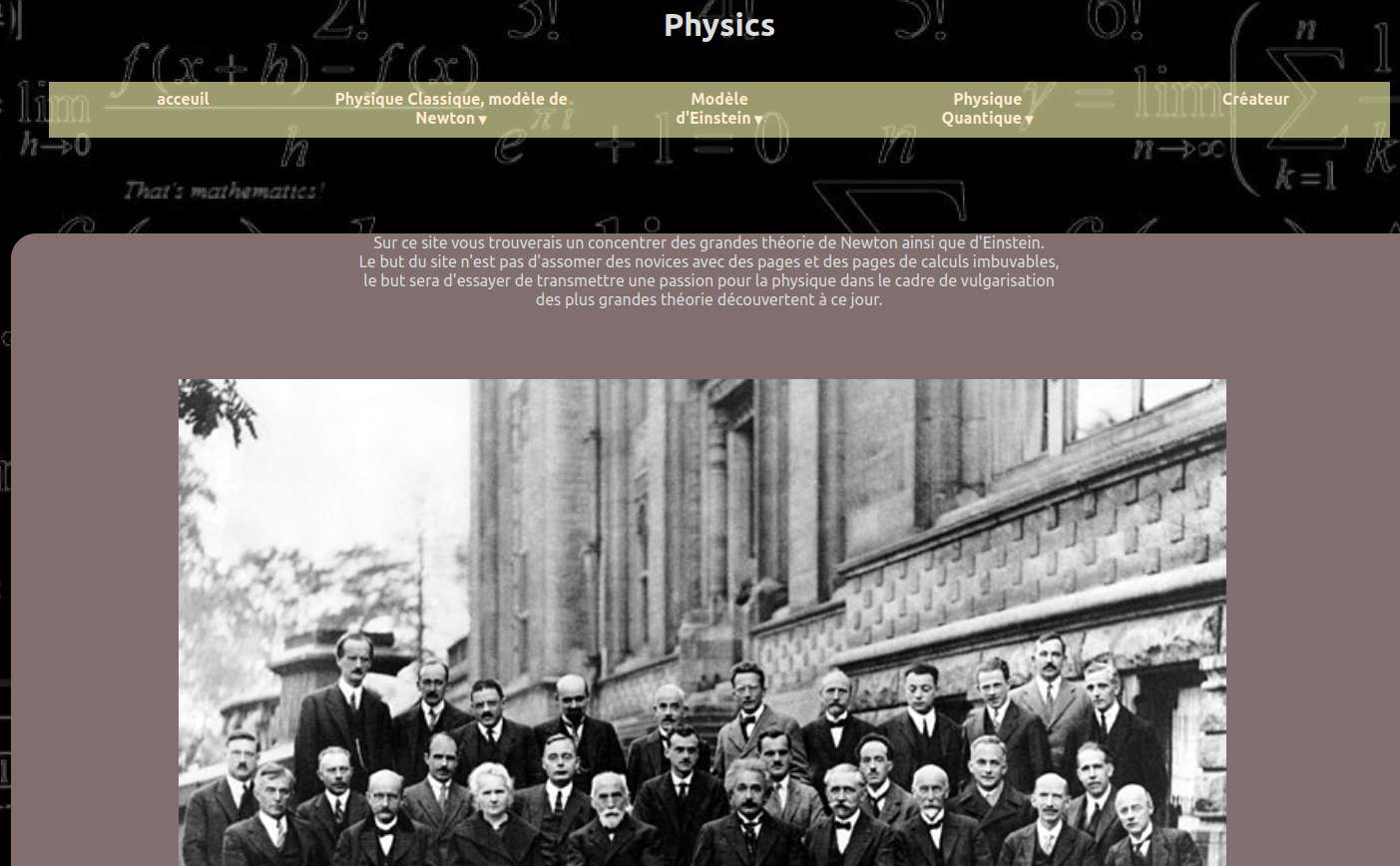
Task: Click the tree foliage in photo corner
Action: coord(218,409)
